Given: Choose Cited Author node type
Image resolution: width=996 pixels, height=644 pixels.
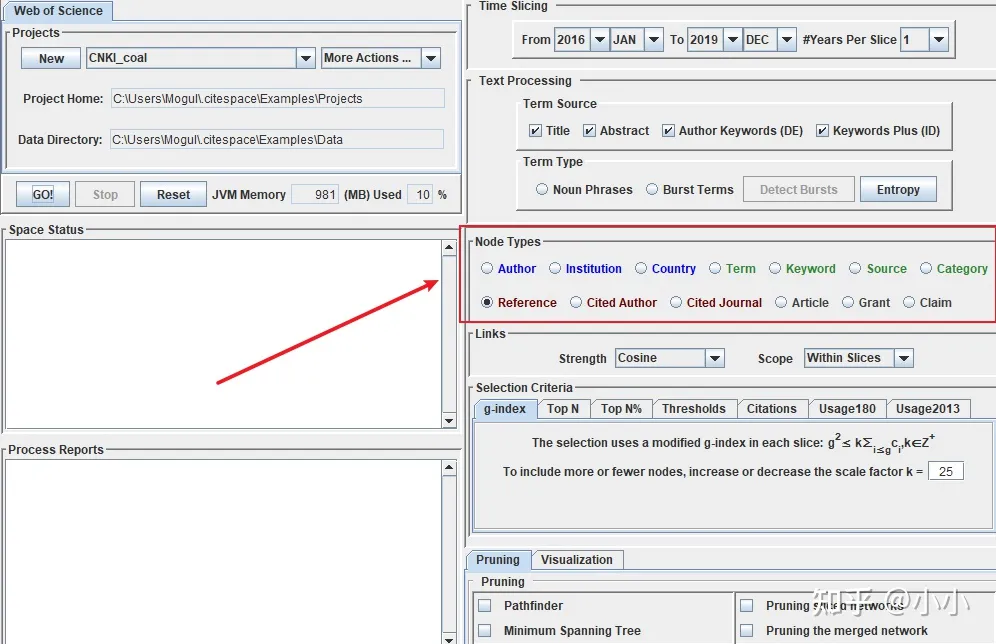Looking at the screenshot, I should (x=576, y=302).
